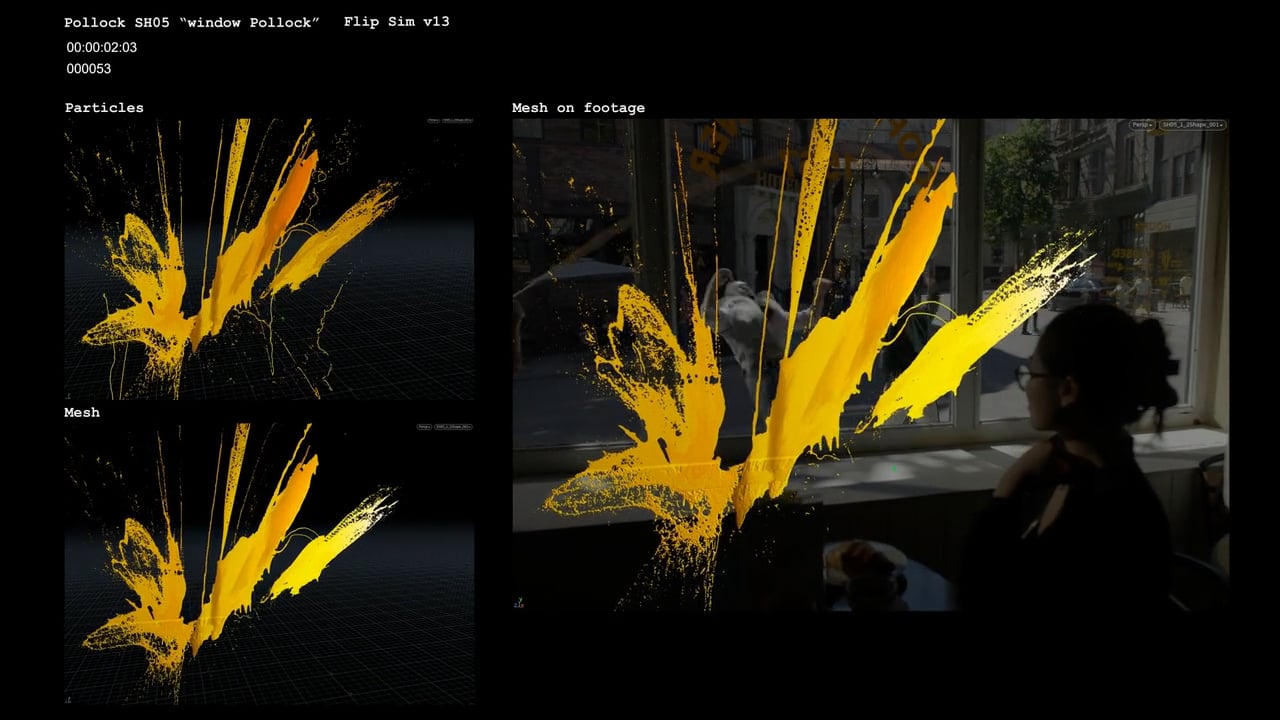Open Persp dropdown in the Mesh viewport
1280x720 pixels.
click(x=425, y=427)
